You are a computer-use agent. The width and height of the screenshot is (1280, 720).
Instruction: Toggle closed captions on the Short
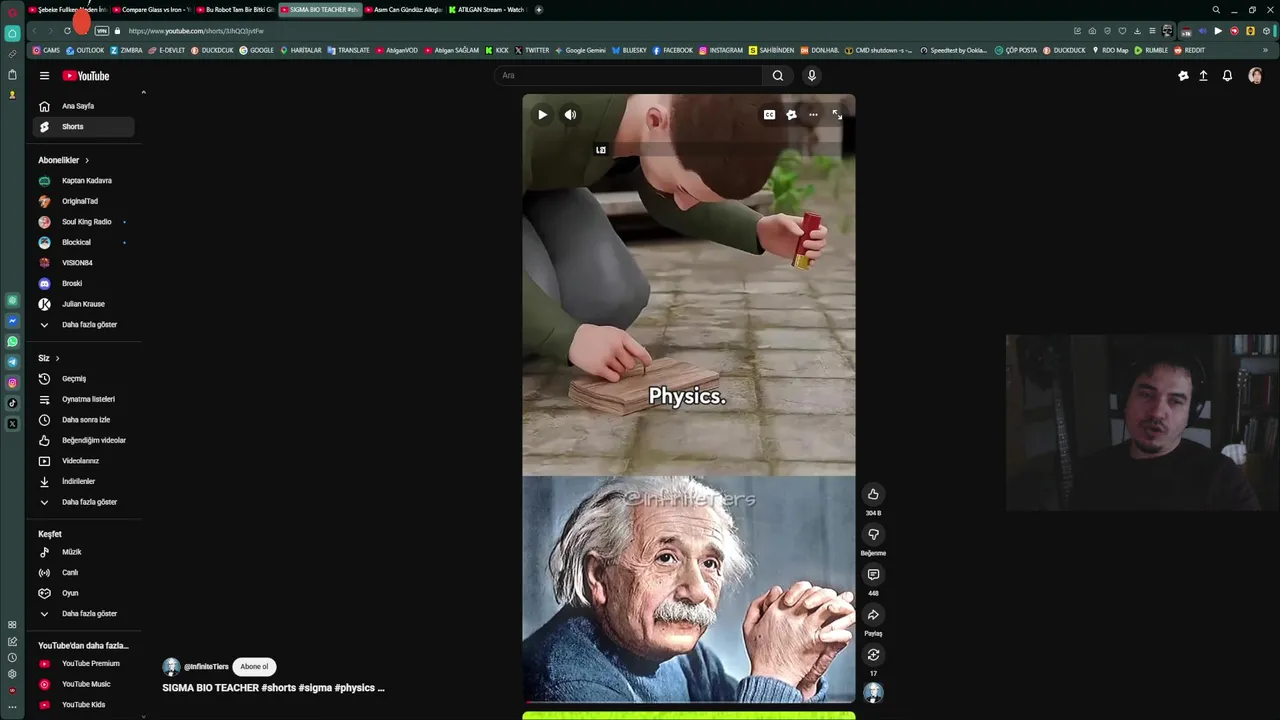(769, 115)
